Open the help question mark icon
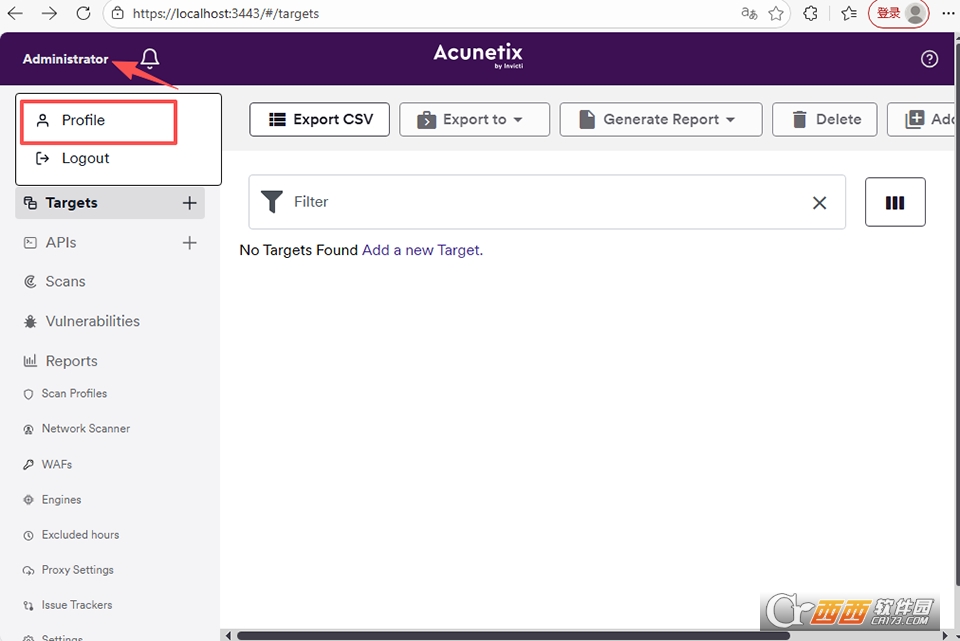960x641 pixels. pos(929,59)
